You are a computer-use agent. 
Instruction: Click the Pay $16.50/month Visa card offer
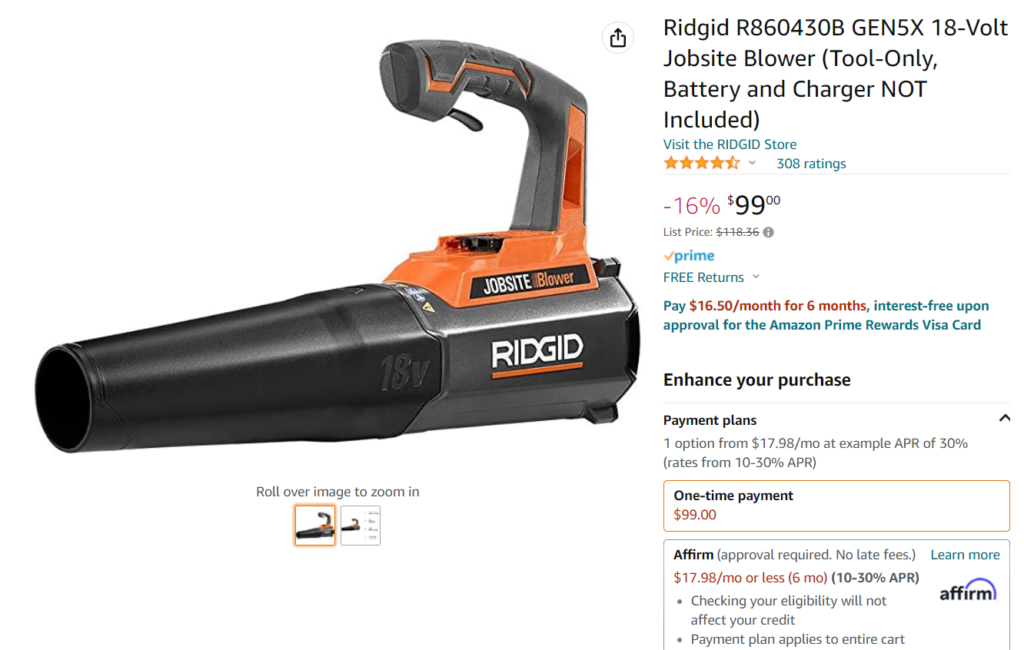(x=826, y=315)
